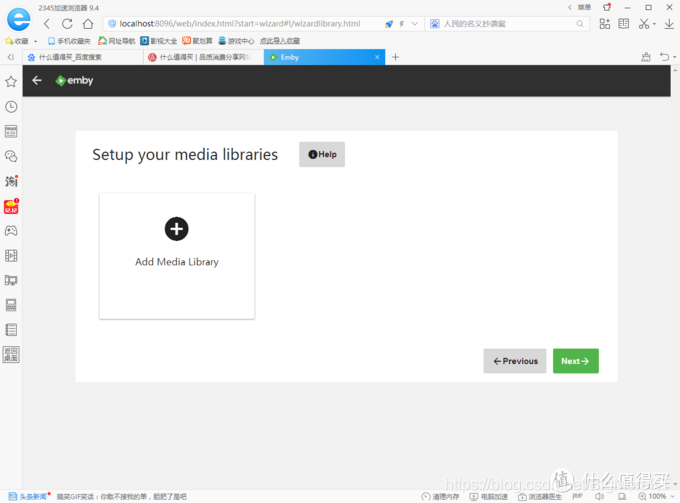Click 浏览器医生 in status bar

[540, 496]
